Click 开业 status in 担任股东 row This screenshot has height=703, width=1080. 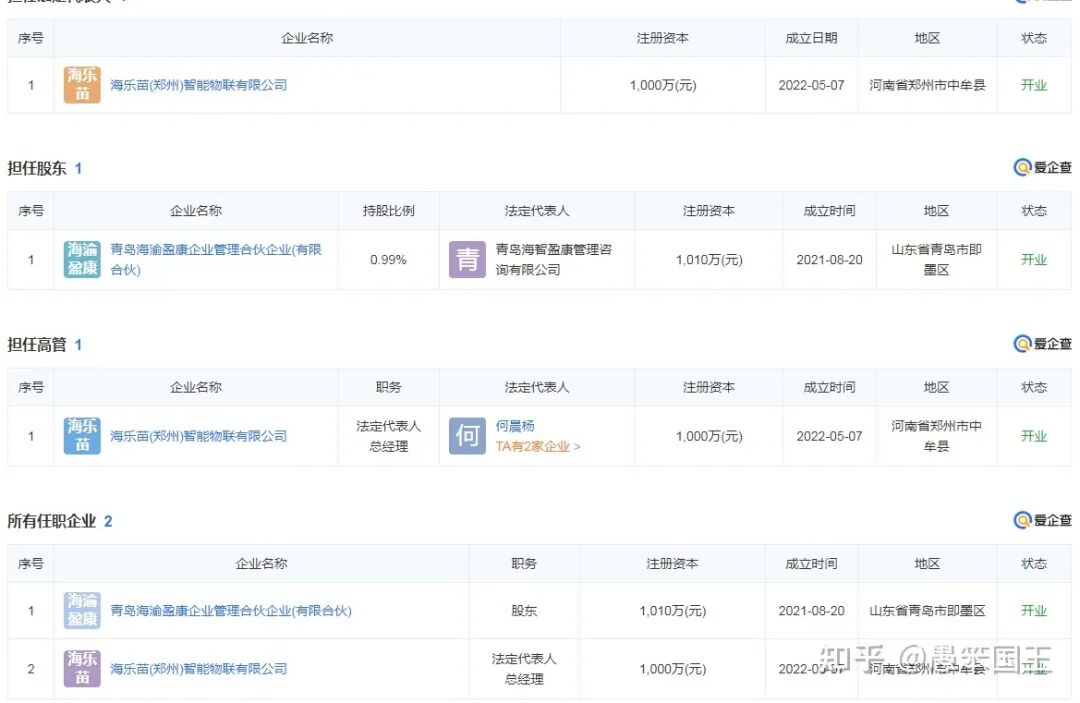(1034, 259)
